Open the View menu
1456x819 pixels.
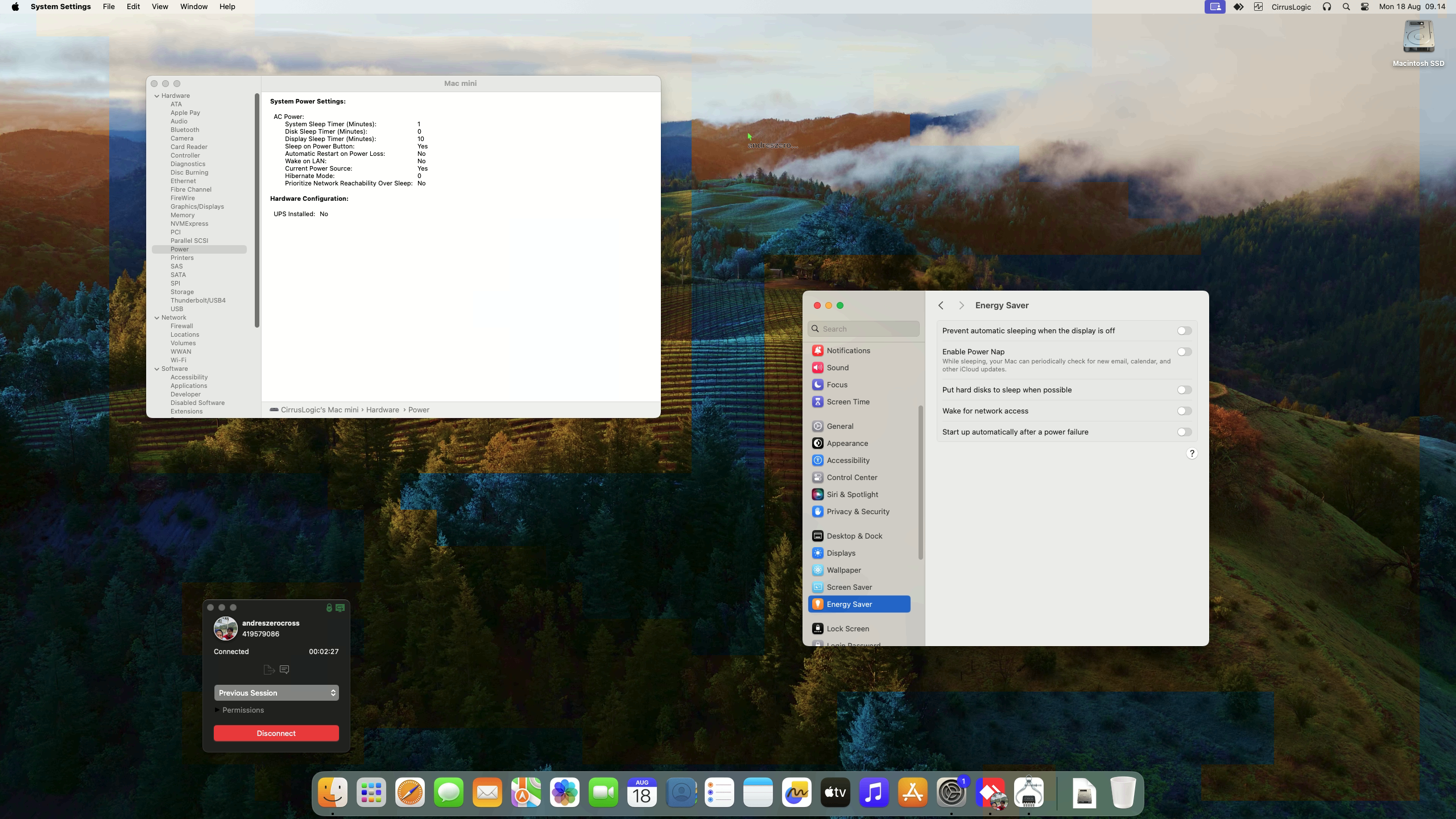pos(160,7)
